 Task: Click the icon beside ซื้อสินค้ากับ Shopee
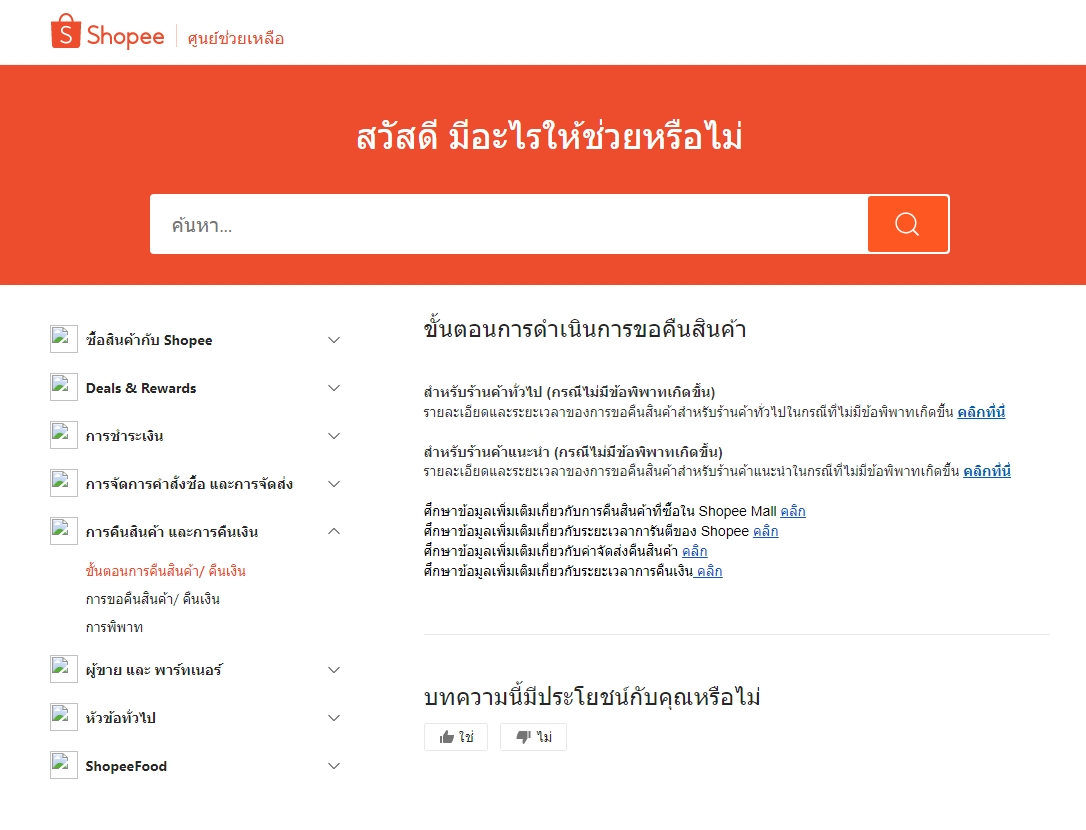(64, 339)
